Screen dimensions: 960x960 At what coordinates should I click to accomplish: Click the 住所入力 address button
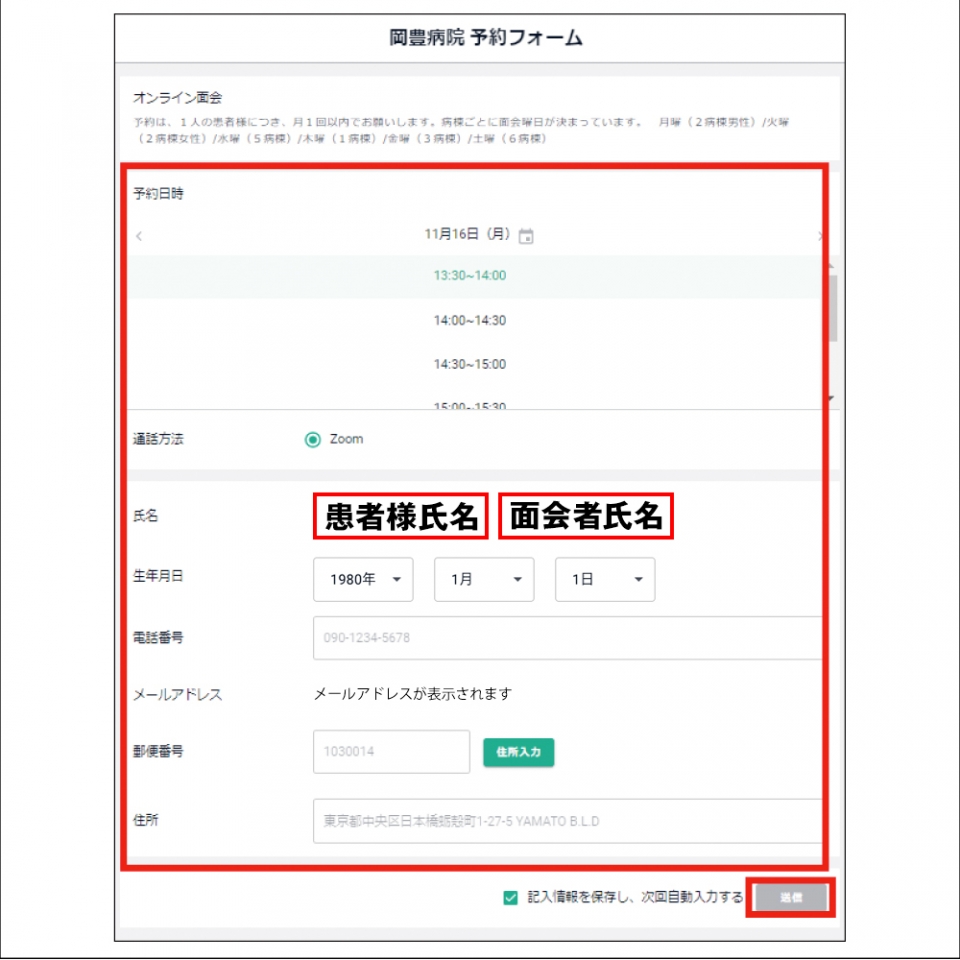[x=519, y=752]
